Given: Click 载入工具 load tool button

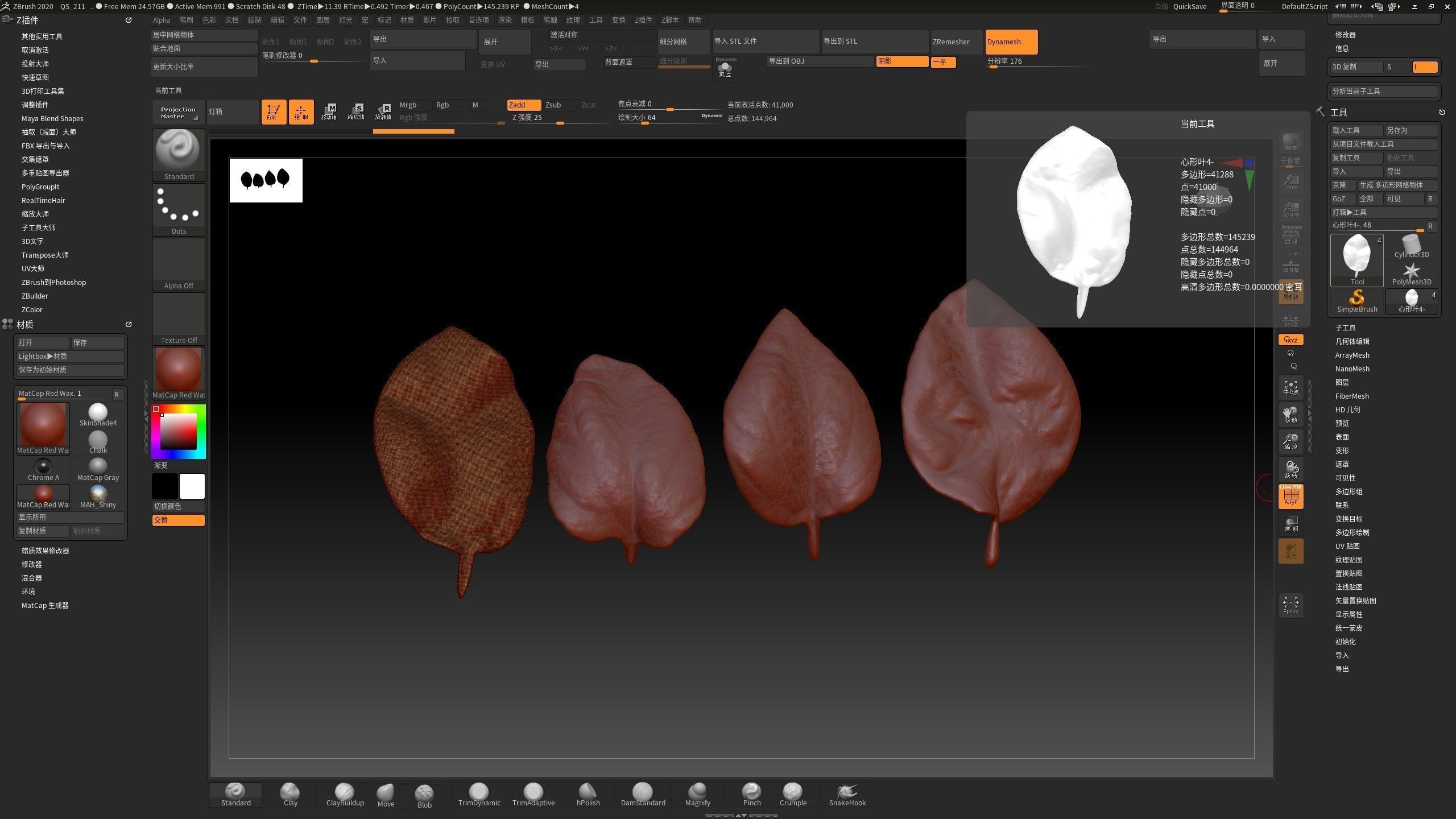Looking at the screenshot, I should point(1356,130).
